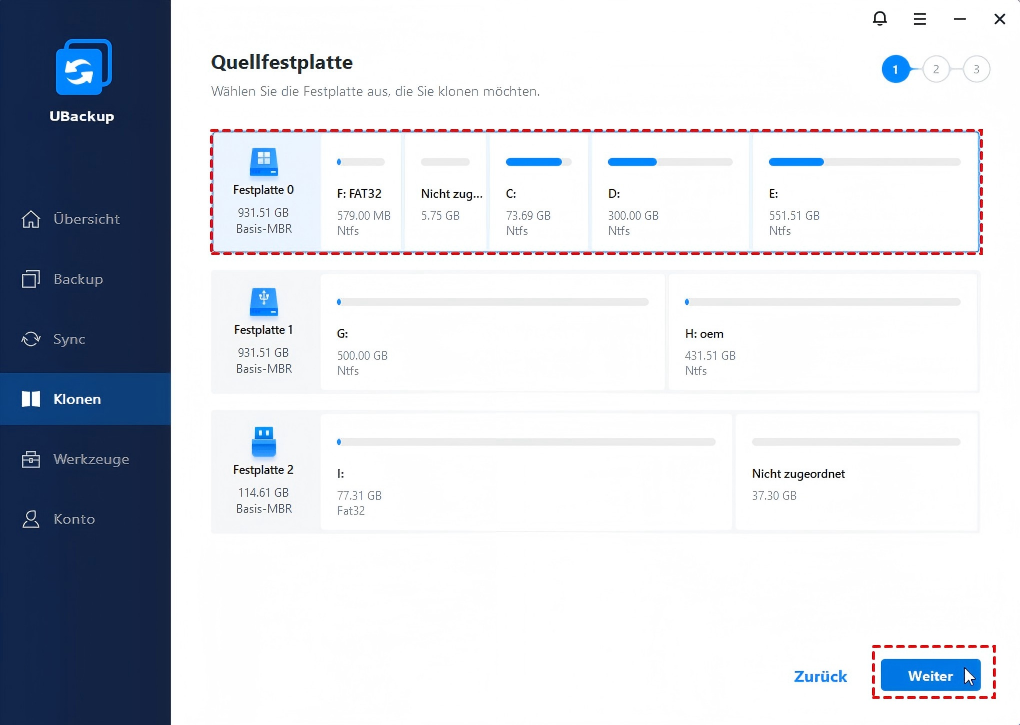Go back with the Zurück link
The width and height of the screenshot is (1020, 725).
[820, 676]
